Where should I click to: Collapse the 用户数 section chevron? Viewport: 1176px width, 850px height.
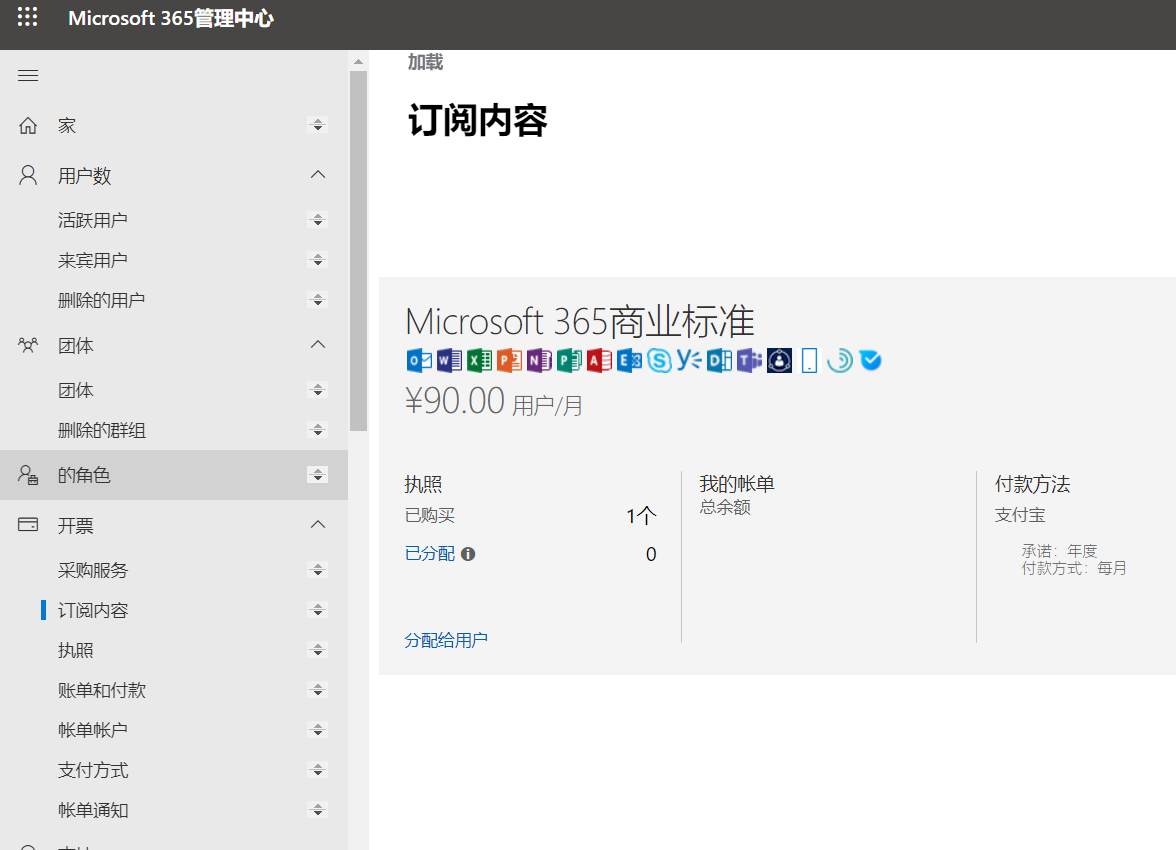[318, 175]
